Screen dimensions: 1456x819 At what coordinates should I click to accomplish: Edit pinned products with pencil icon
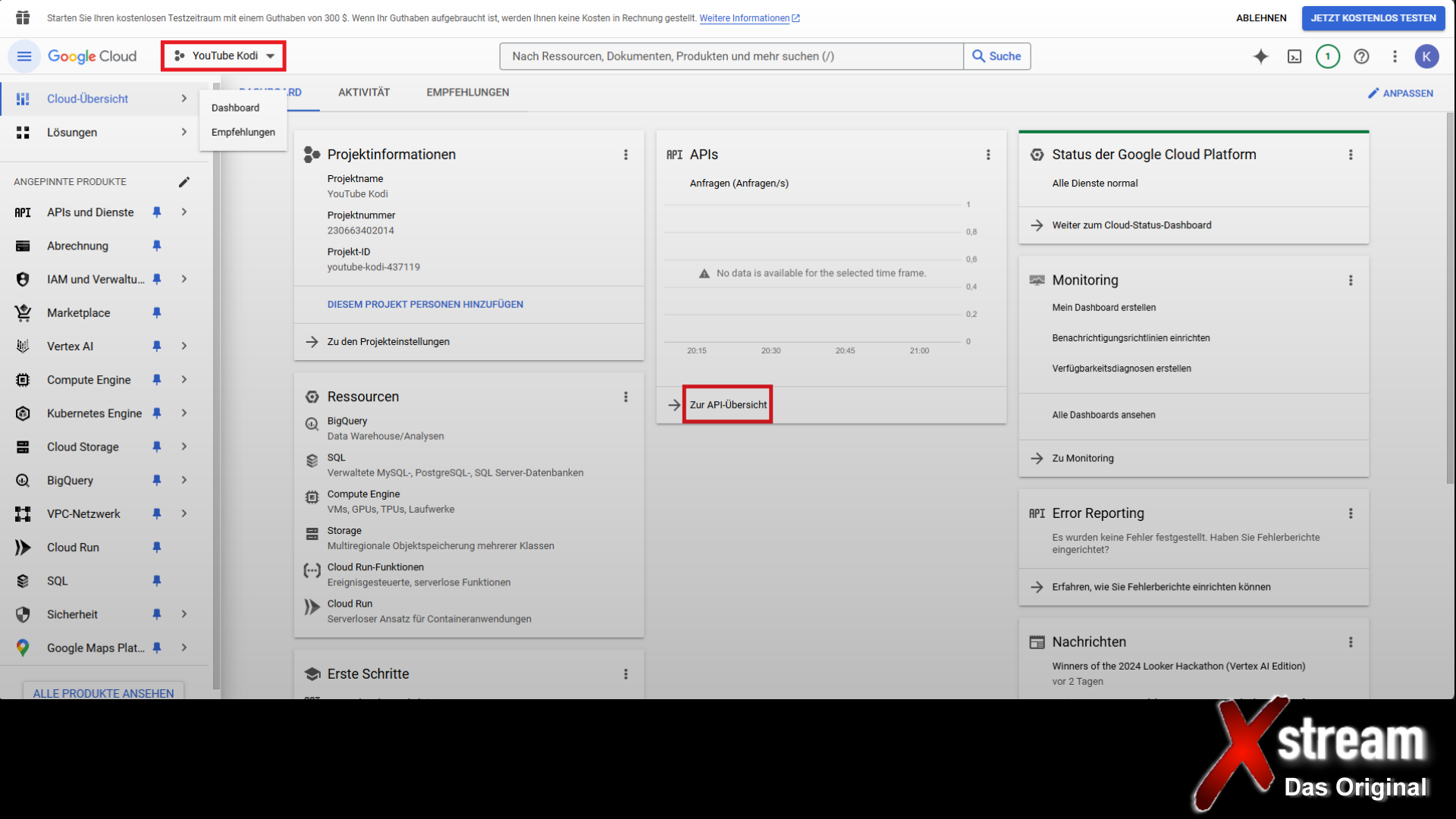tap(184, 182)
